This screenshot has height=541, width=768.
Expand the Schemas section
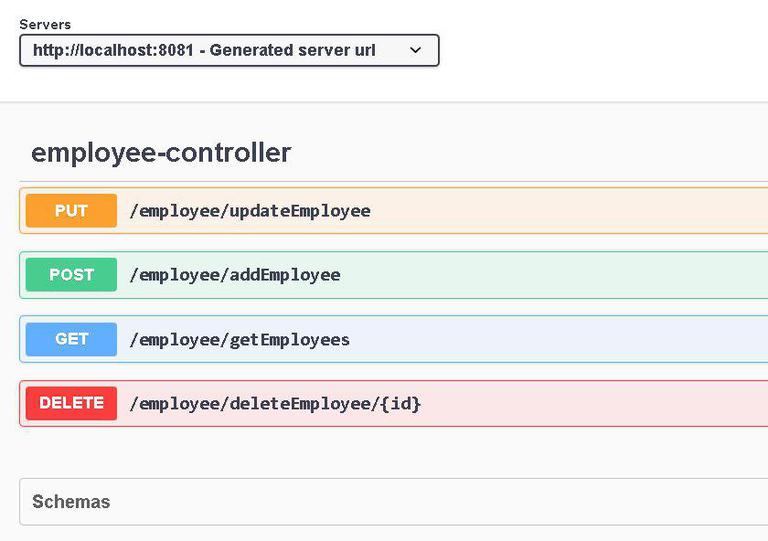[x=71, y=502]
